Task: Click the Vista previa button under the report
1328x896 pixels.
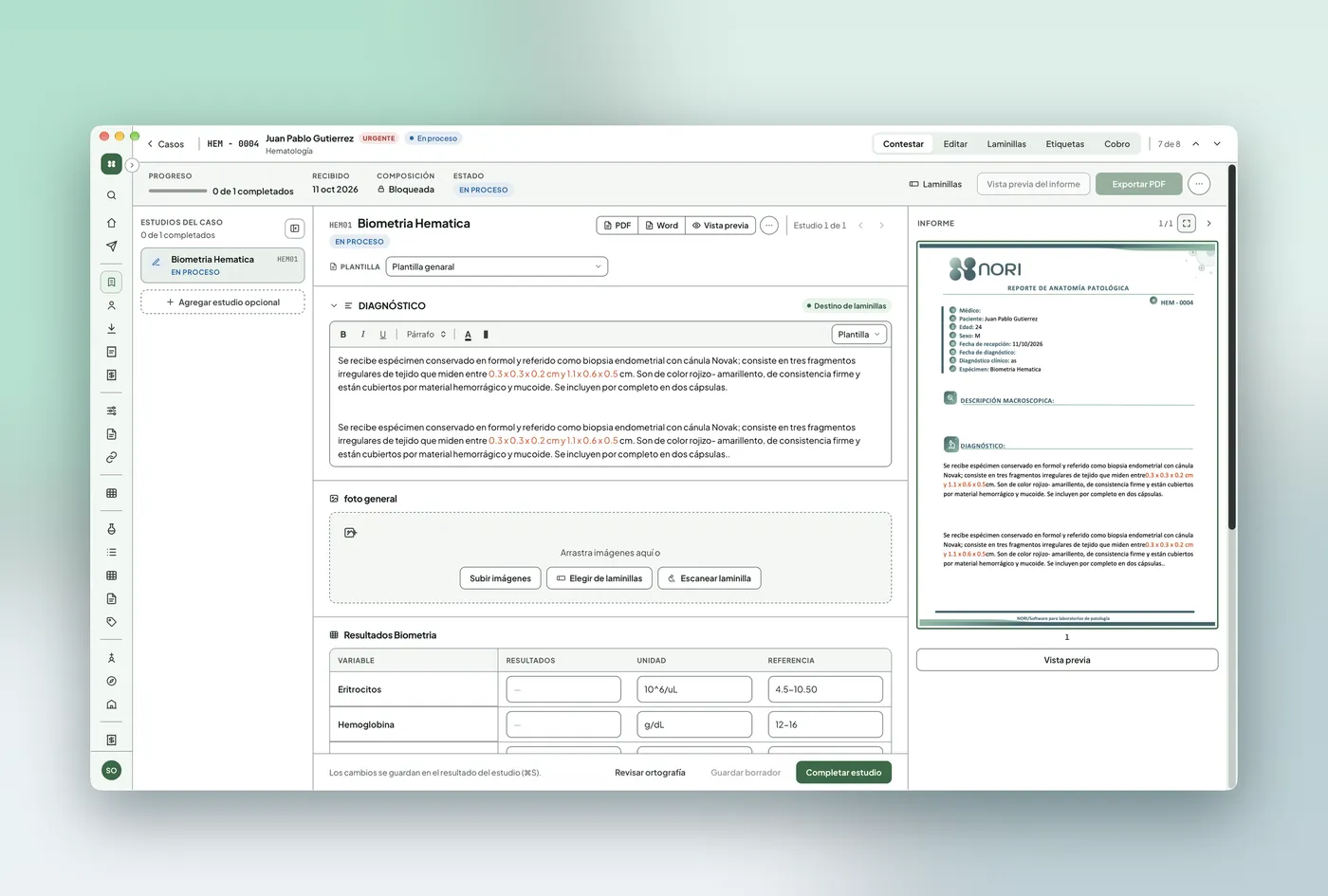Action: tap(1067, 660)
